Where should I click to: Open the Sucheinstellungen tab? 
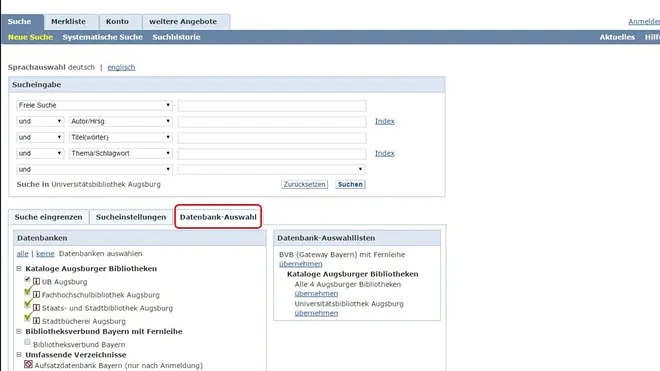pos(131,217)
